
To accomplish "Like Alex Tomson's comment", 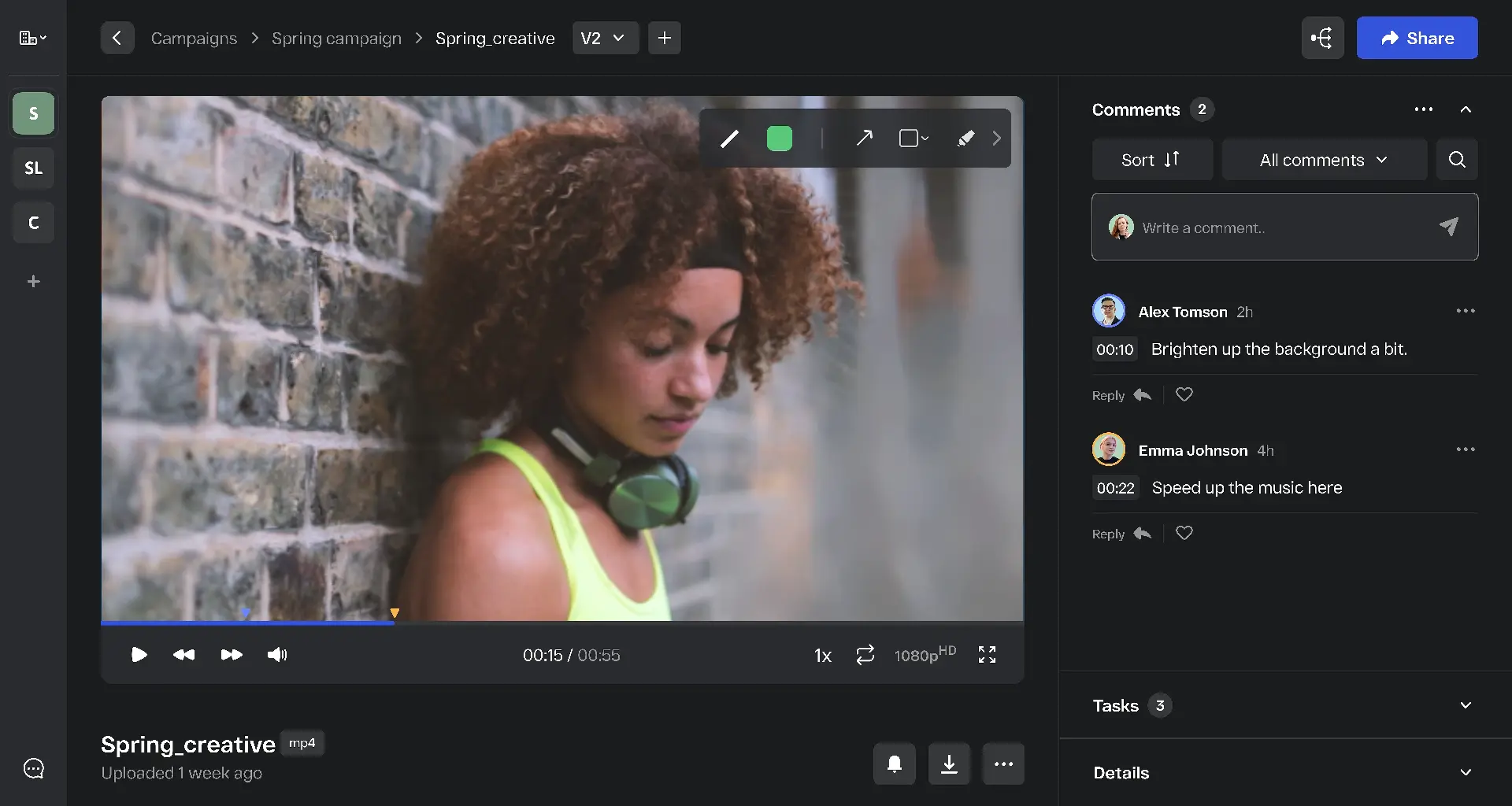I will pos(1184,395).
